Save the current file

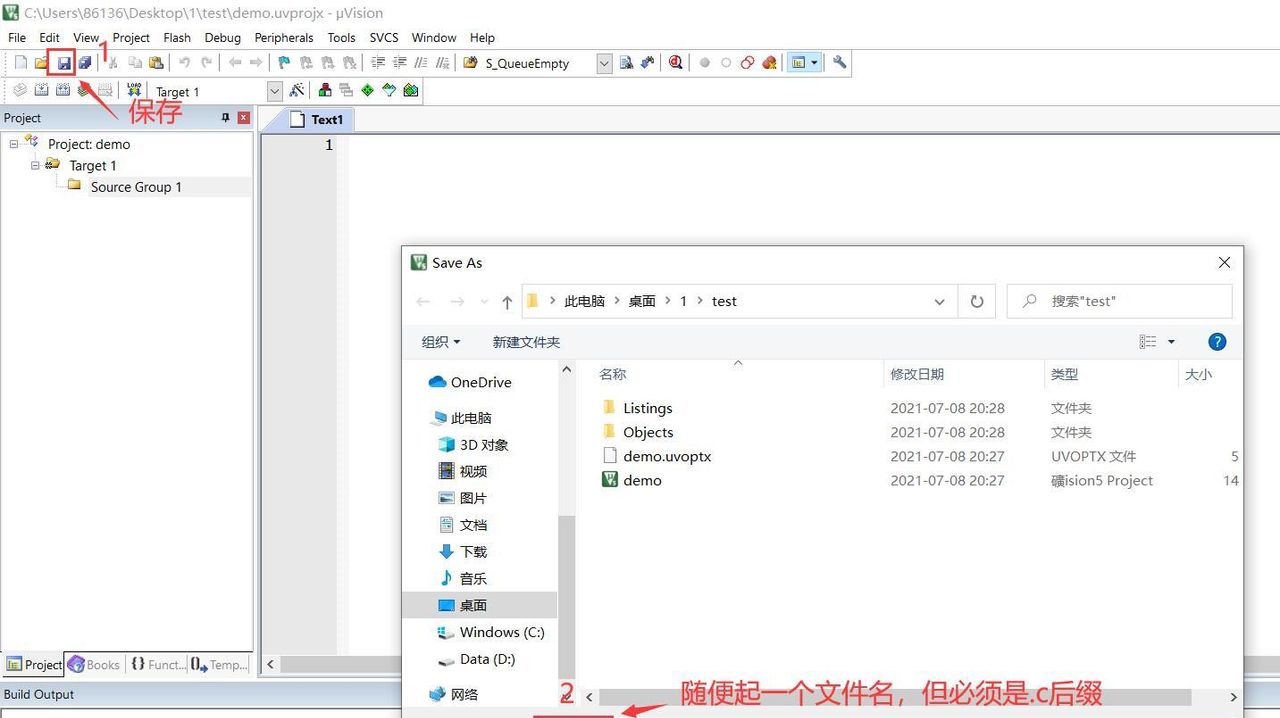[63, 62]
